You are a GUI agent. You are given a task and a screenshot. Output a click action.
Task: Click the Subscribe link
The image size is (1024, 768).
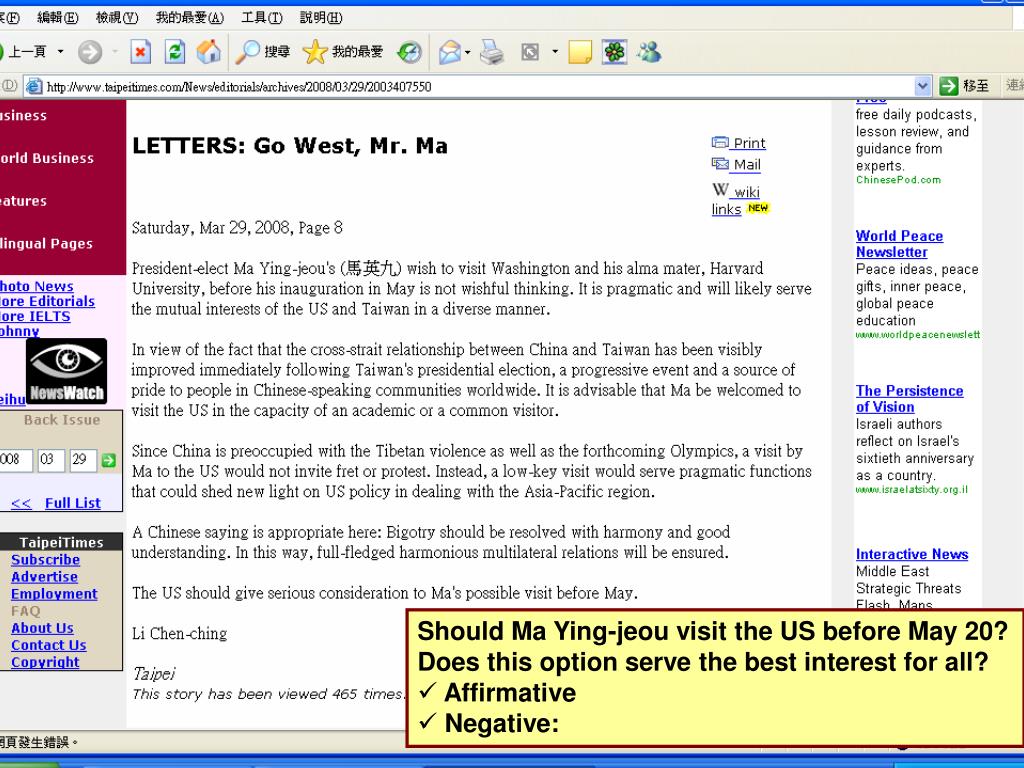pyautogui.click(x=45, y=560)
